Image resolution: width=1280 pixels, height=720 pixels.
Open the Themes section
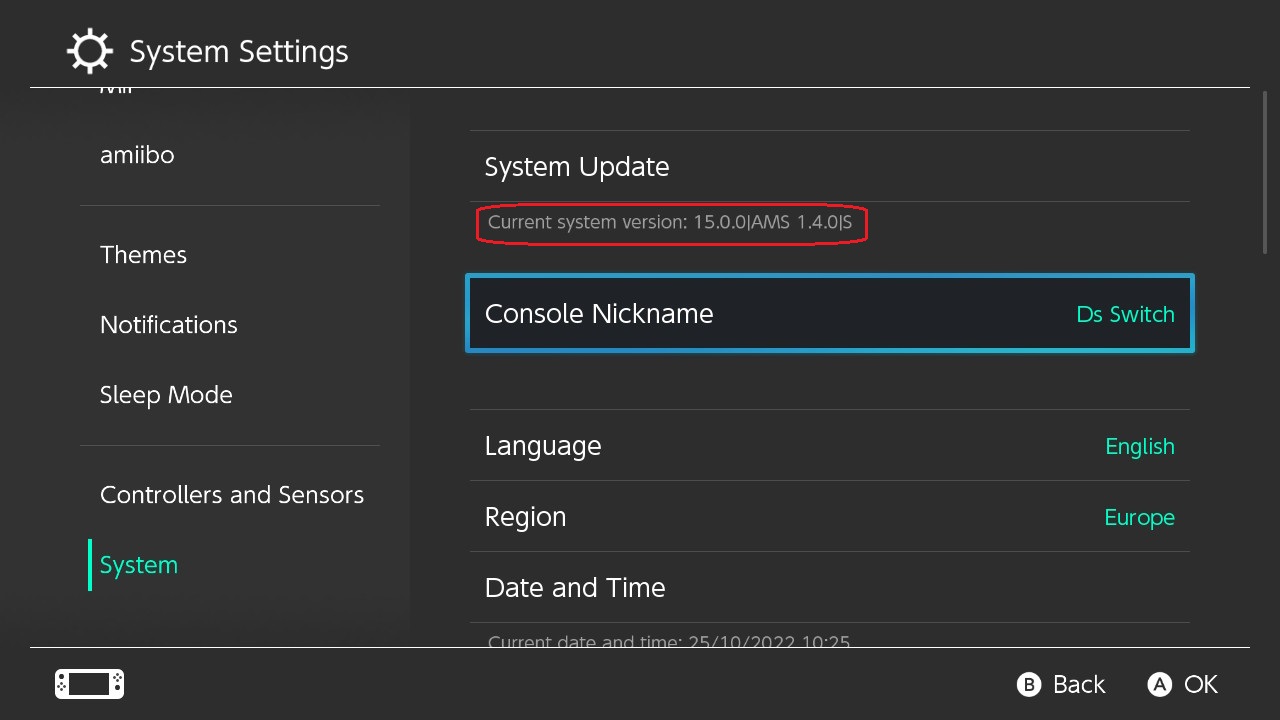(x=143, y=255)
